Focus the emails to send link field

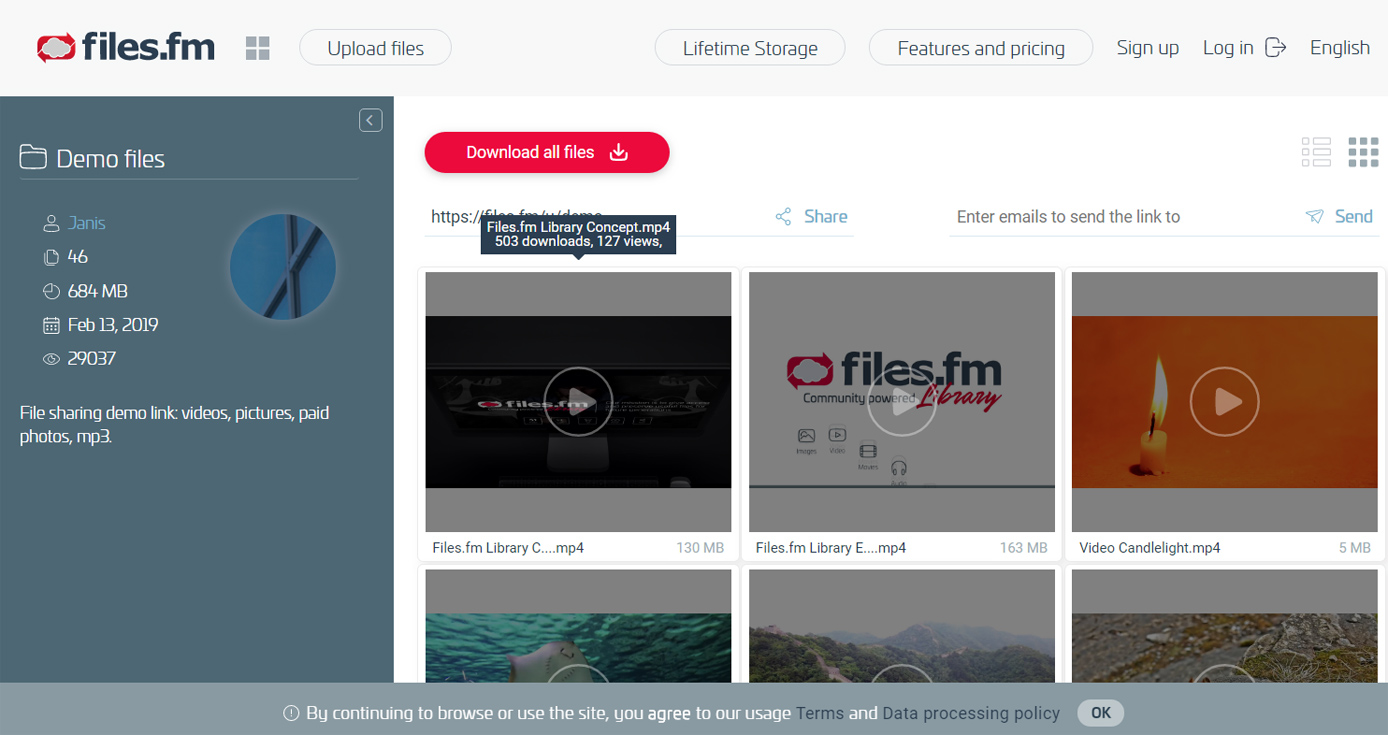coord(1122,216)
